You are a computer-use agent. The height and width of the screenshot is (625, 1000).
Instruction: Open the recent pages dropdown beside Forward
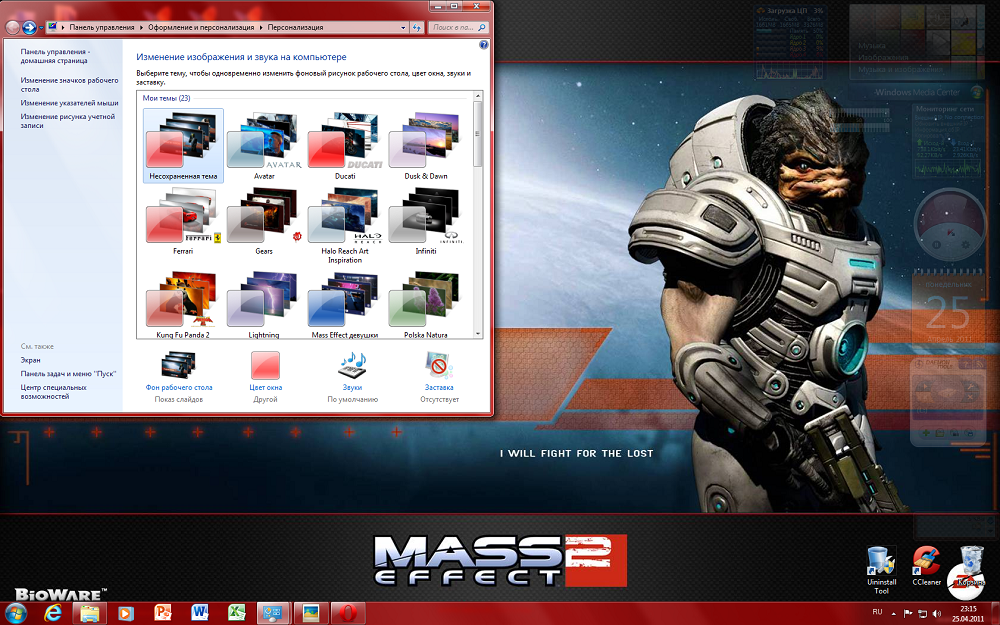click(41, 28)
